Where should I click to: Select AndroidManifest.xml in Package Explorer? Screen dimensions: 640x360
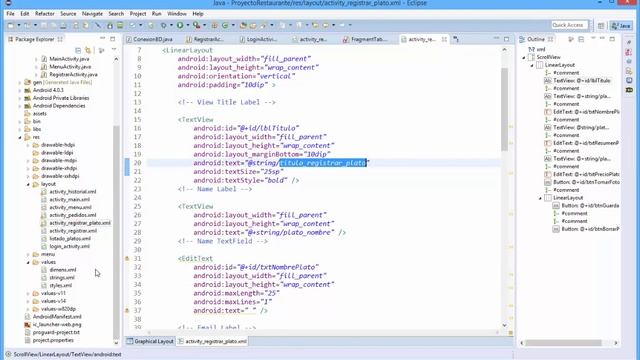point(57,316)
